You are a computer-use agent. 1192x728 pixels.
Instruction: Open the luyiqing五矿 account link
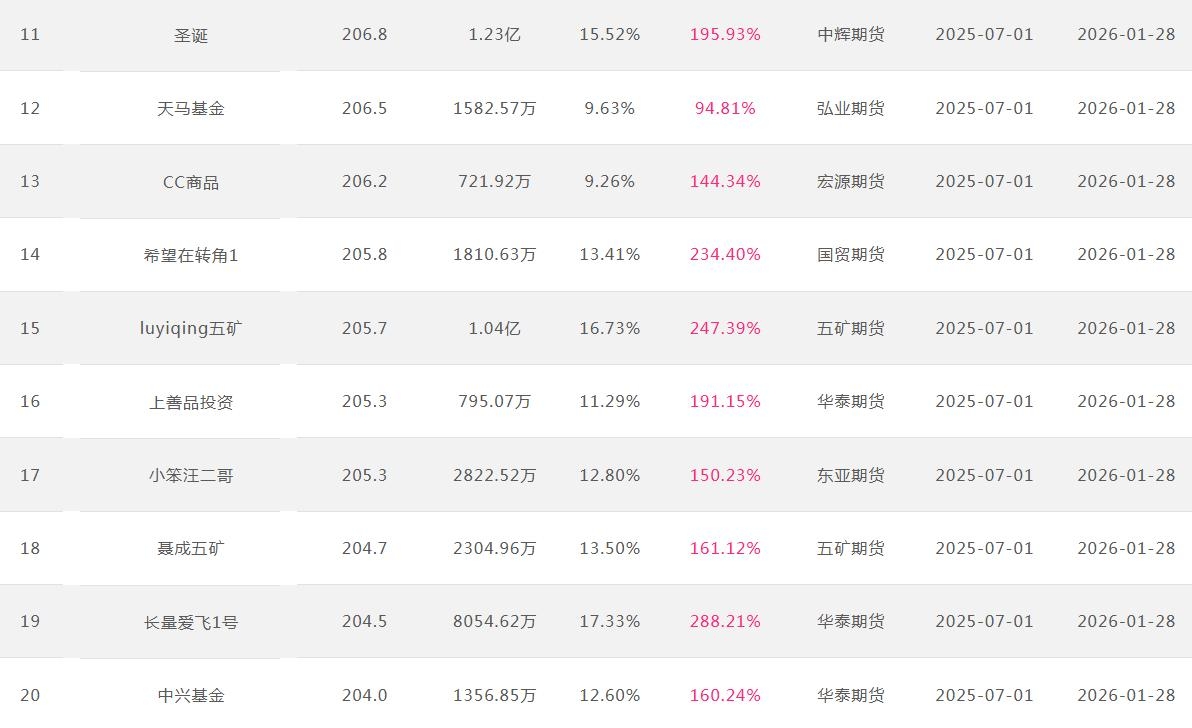[x=191, y=328]
